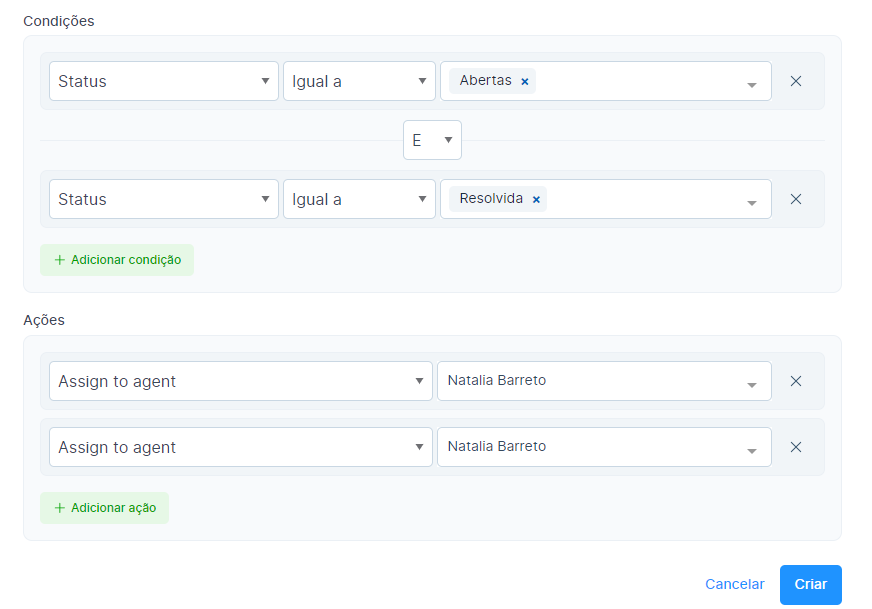Remove the Abertas tag
The height and width of the screenshot is (609, 872).
[524, 82]
